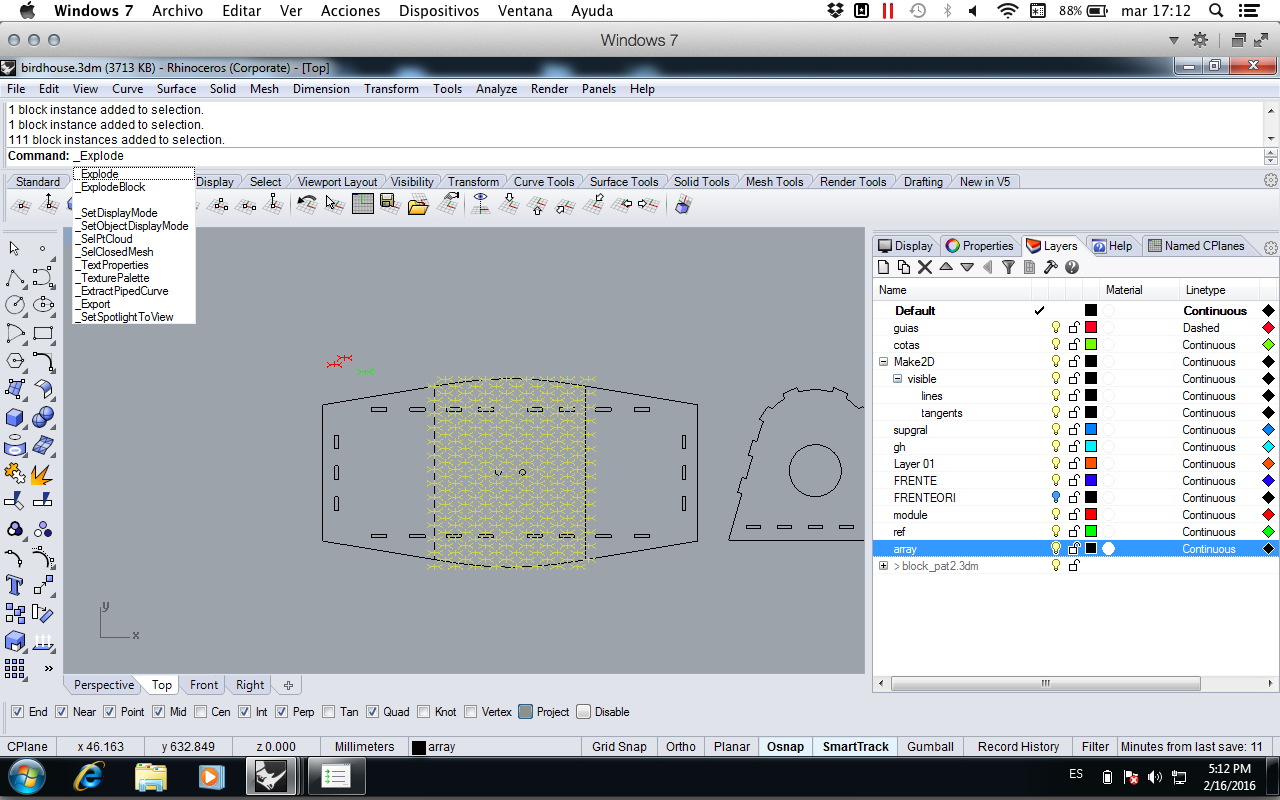Enable the Tan osnap checkbox

coord(329,712)
